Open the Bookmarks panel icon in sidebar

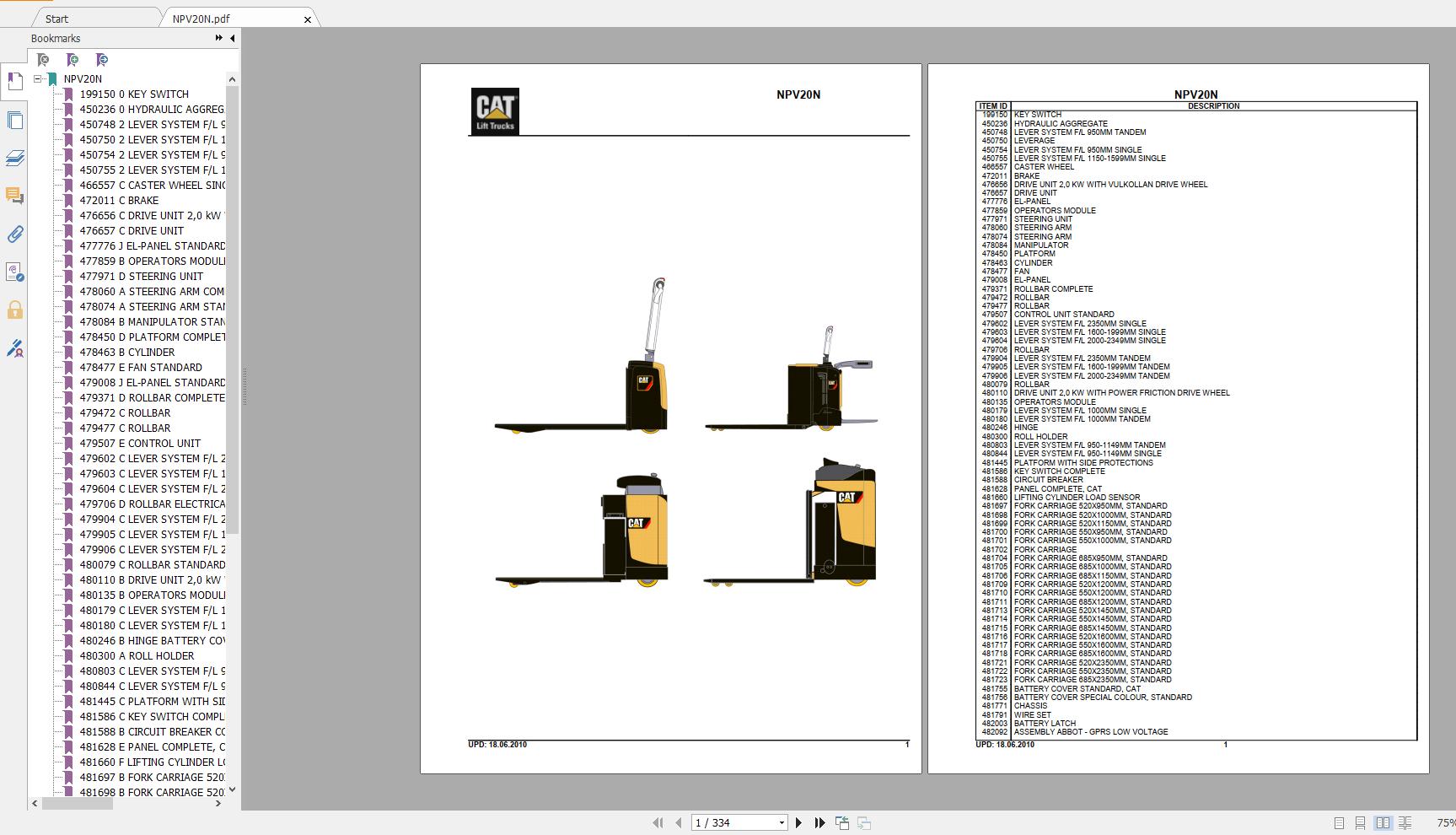[x=14, y=82]
